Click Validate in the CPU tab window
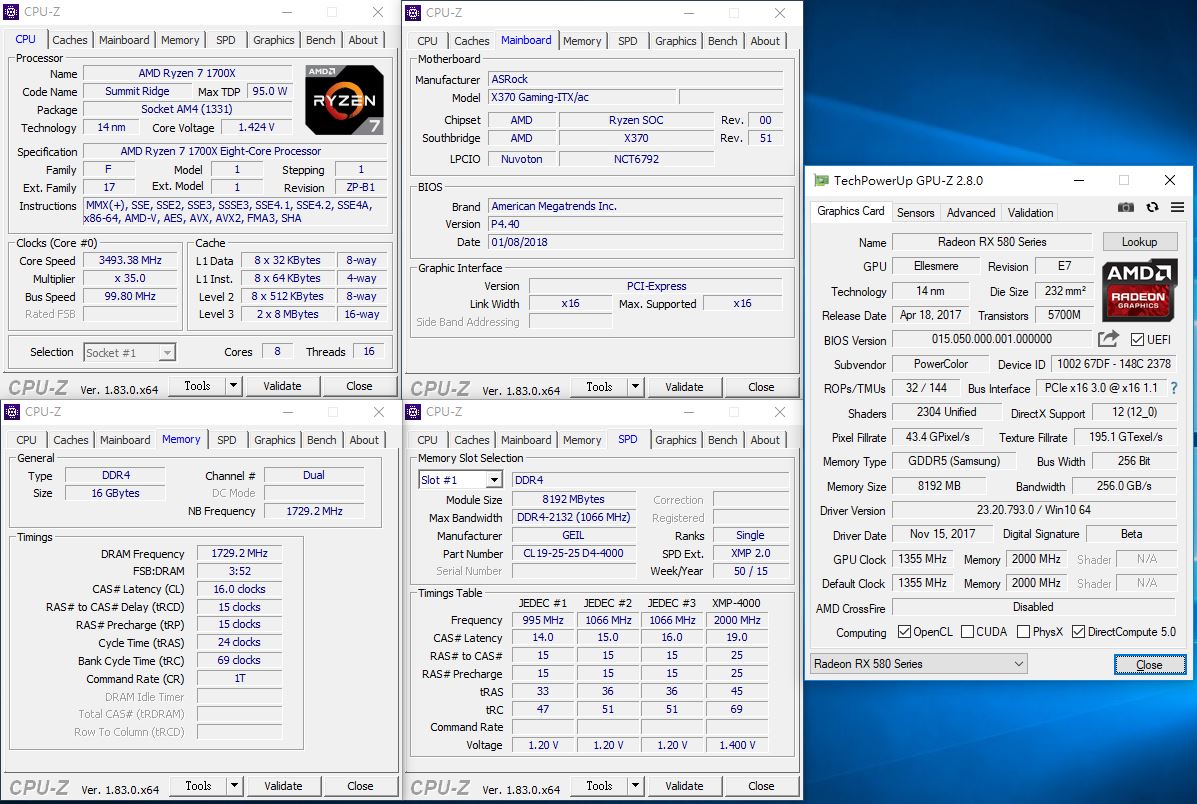Screen dimensions: 1197x804 [282, 386]
